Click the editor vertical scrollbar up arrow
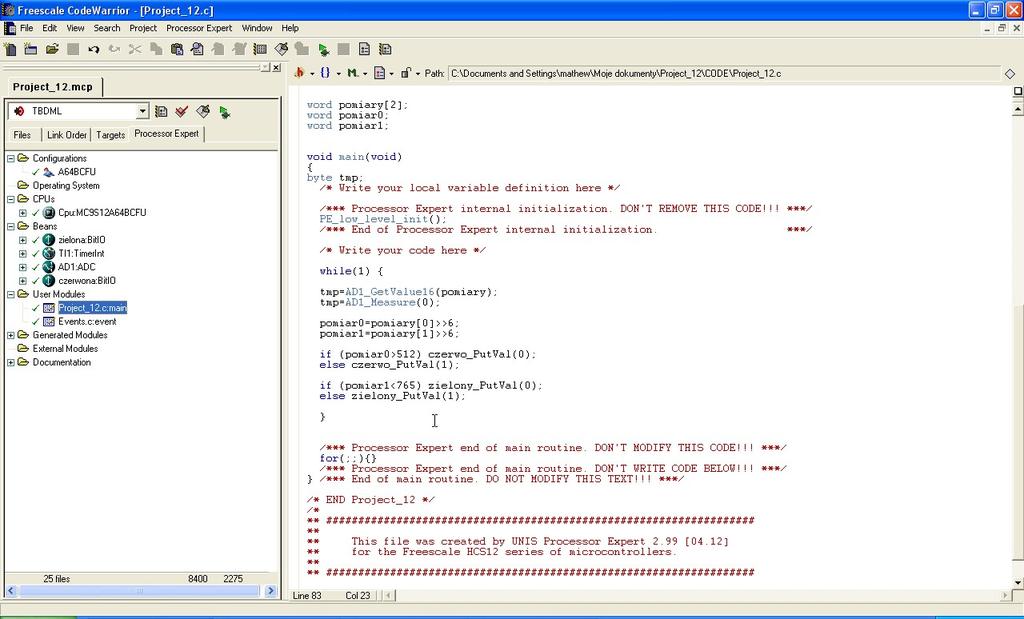Image resolution: width=1024 pixels, height=619 pixels. pos(1017,110)
